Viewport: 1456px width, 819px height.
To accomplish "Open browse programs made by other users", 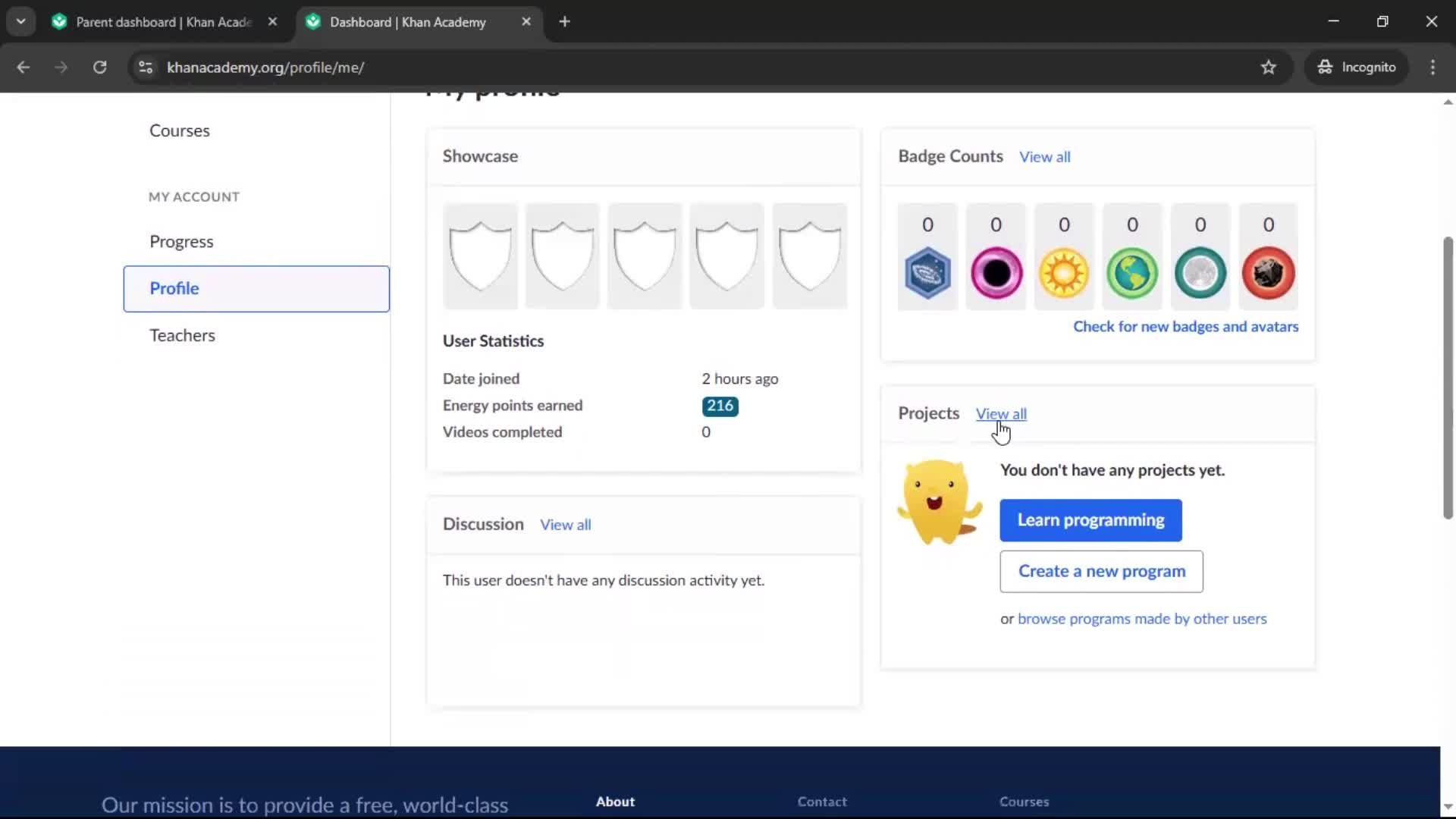I will point(1142,619).
